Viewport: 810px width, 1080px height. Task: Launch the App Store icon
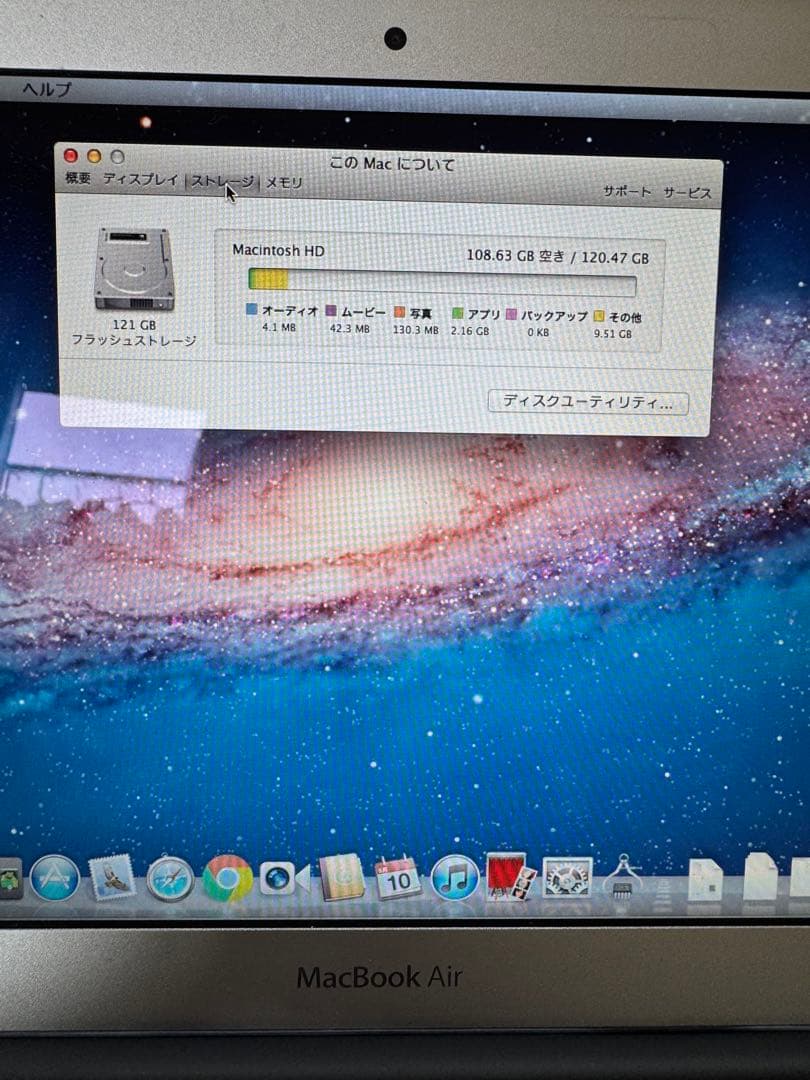[x=55, y=880]
